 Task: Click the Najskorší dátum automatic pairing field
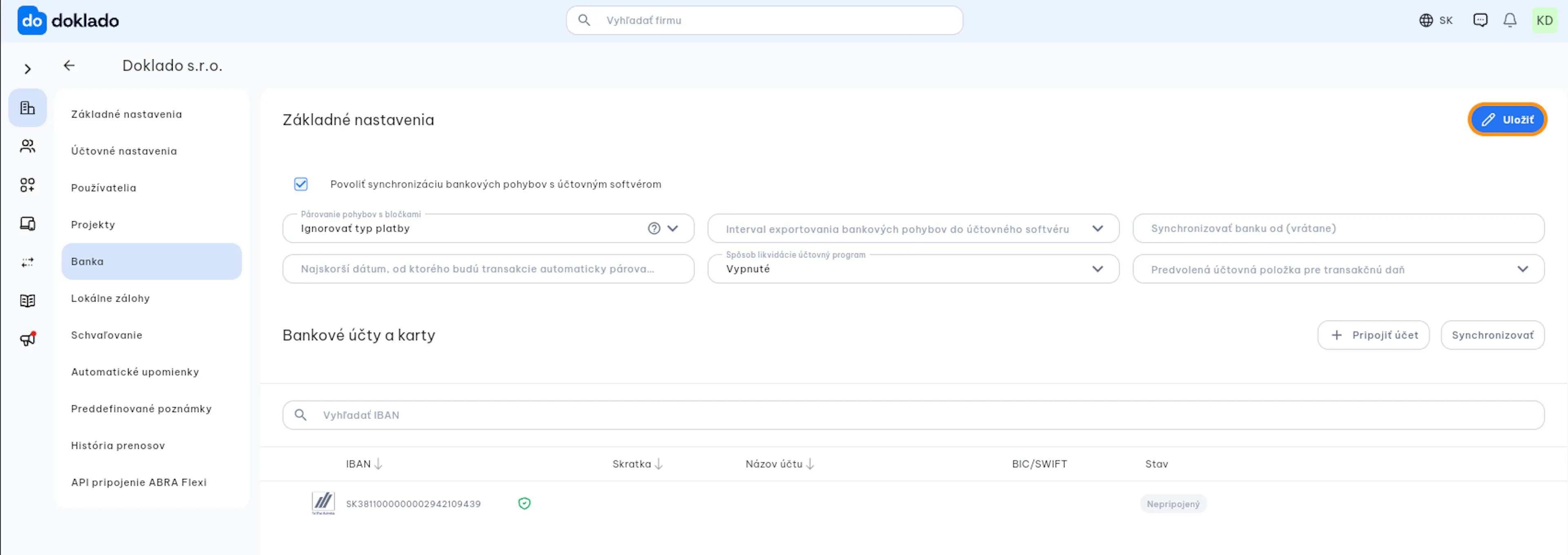pyautogui.click(x=488, y=268)
